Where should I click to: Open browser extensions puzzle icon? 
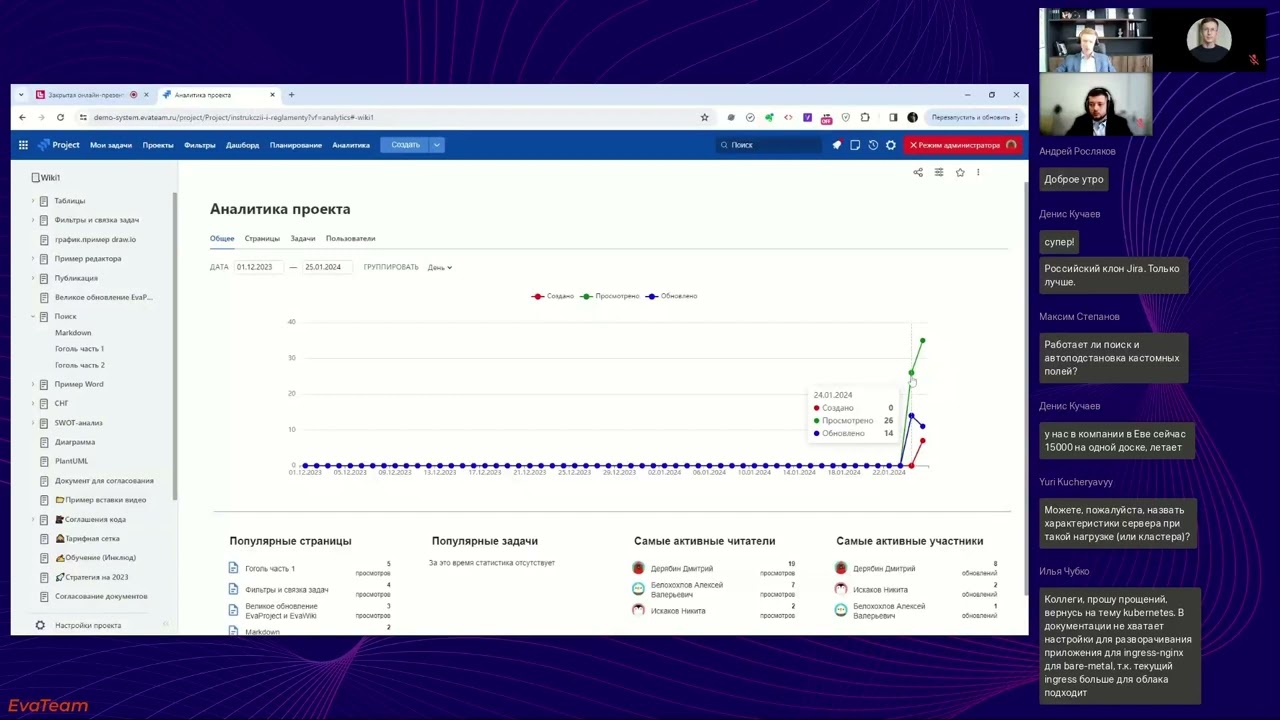pos(865,117)
